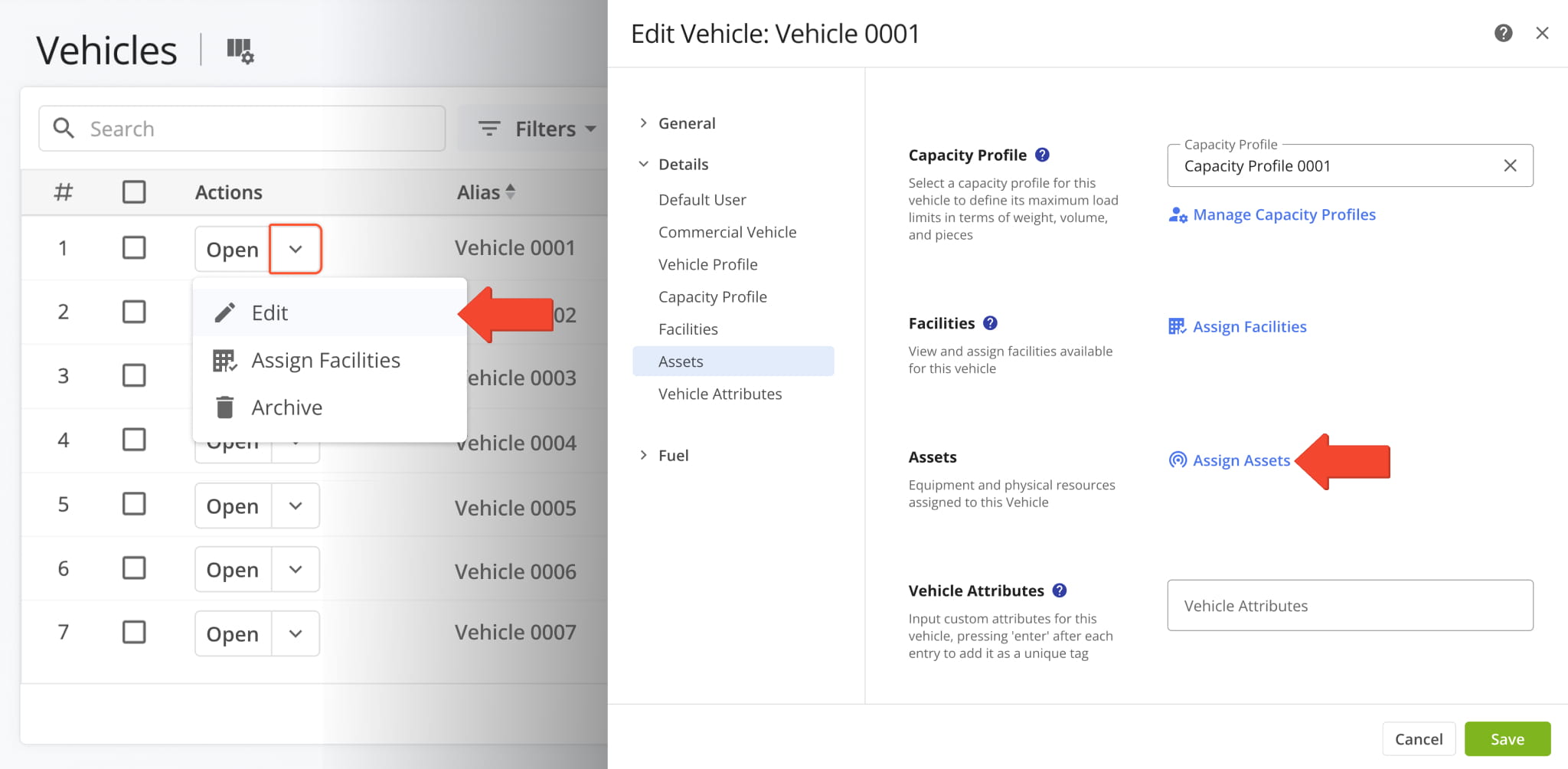Click the Alias column sort arrows
The image size is (1568, 769).
click(x=510, y=191)
